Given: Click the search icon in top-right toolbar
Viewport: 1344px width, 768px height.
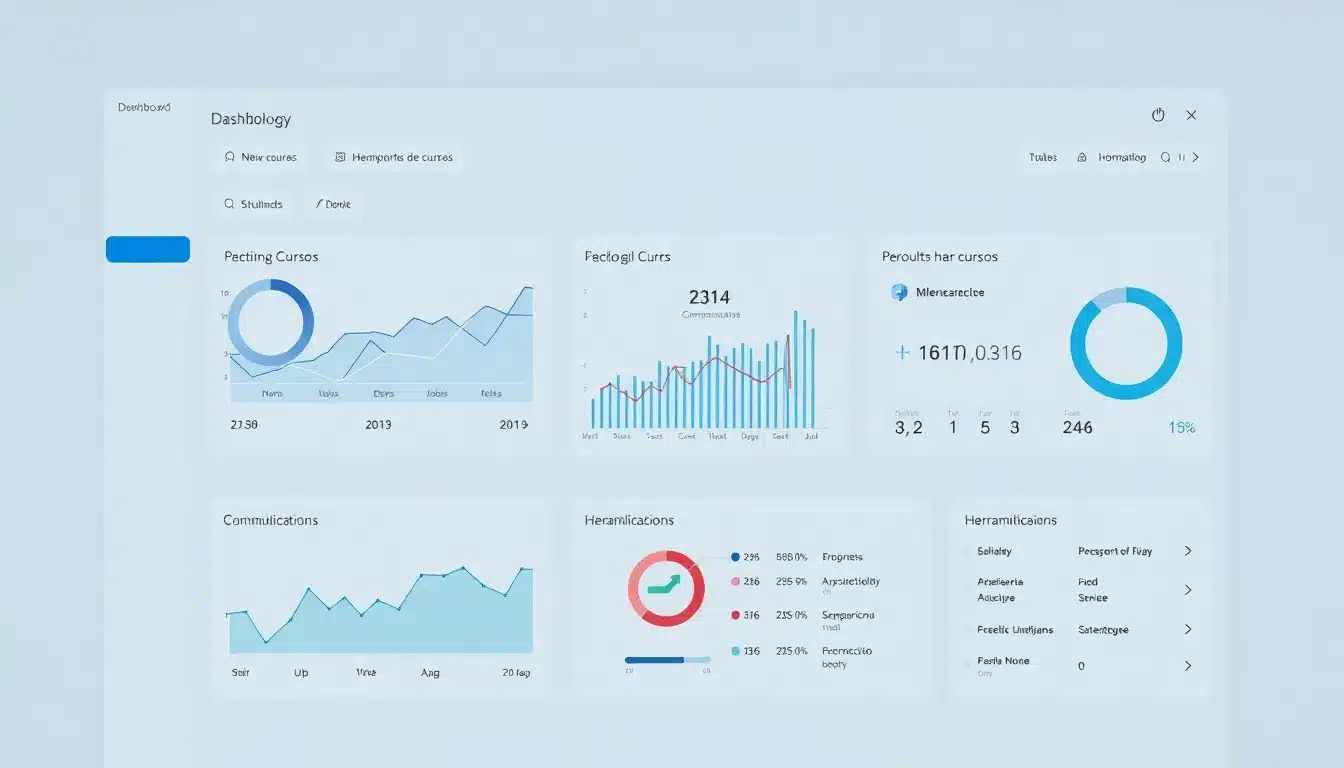Looking at the screenshot, I should pyautogui.click(x=1165, y=157).
